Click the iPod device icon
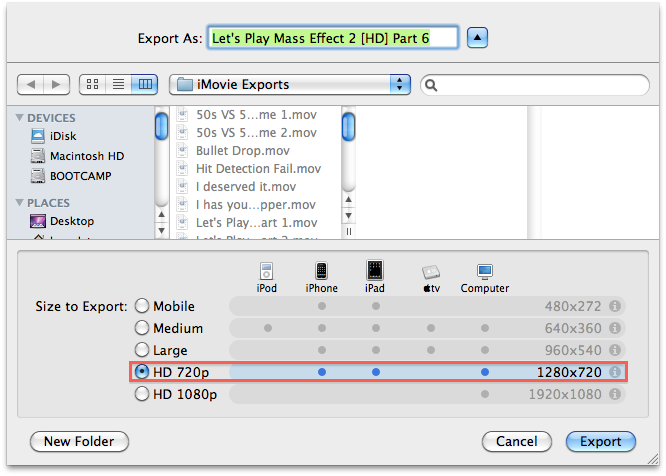The height and width of the screenshot is (476, 666). (x=266, y=271)
